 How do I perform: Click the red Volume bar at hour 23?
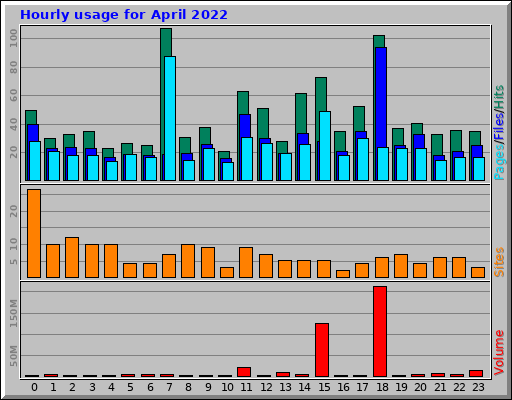476,373
